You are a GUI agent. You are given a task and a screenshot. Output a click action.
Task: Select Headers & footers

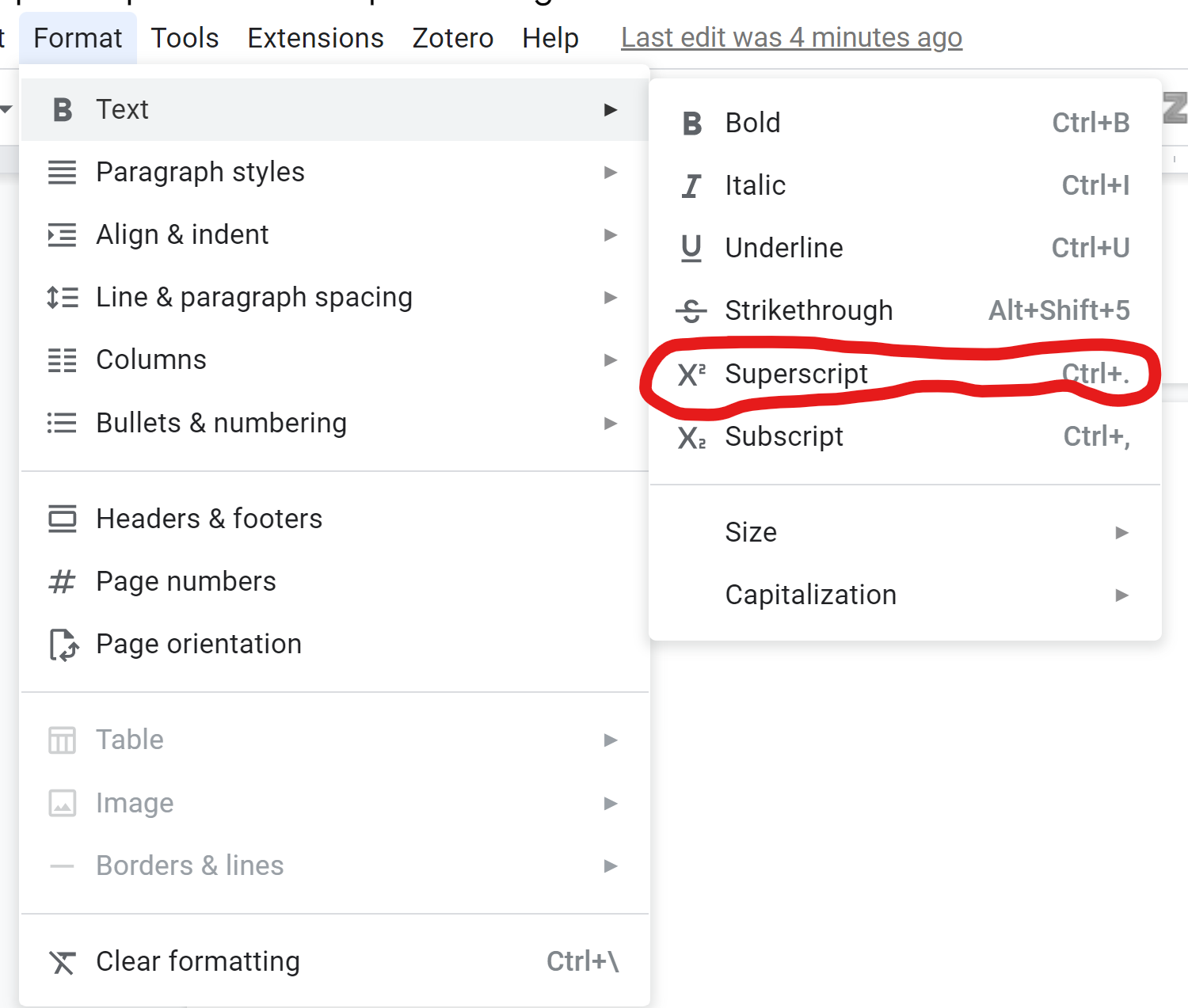(x=209, y=519)
